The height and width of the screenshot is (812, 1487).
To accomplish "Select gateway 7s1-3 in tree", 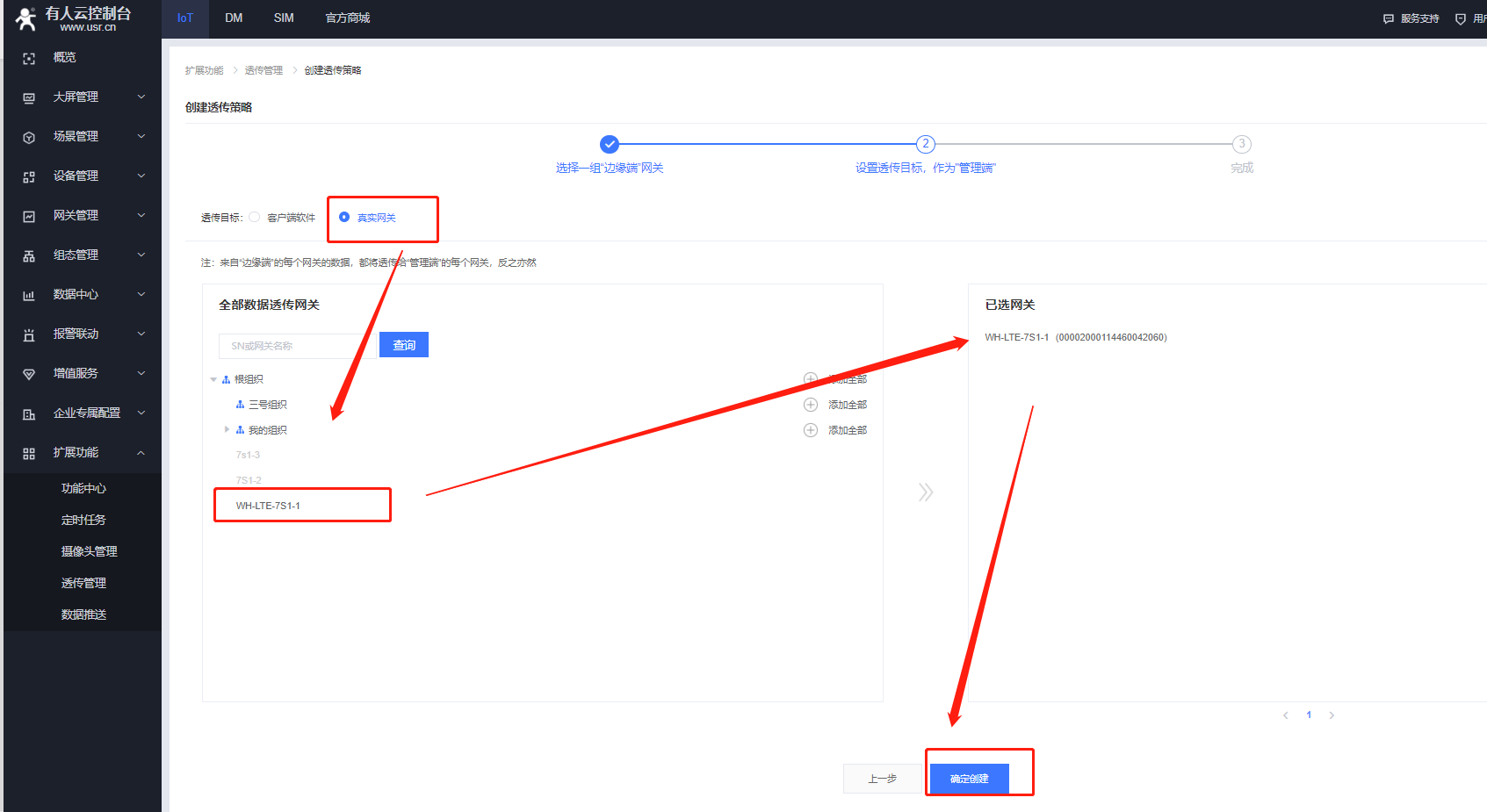I will [248, 455].
